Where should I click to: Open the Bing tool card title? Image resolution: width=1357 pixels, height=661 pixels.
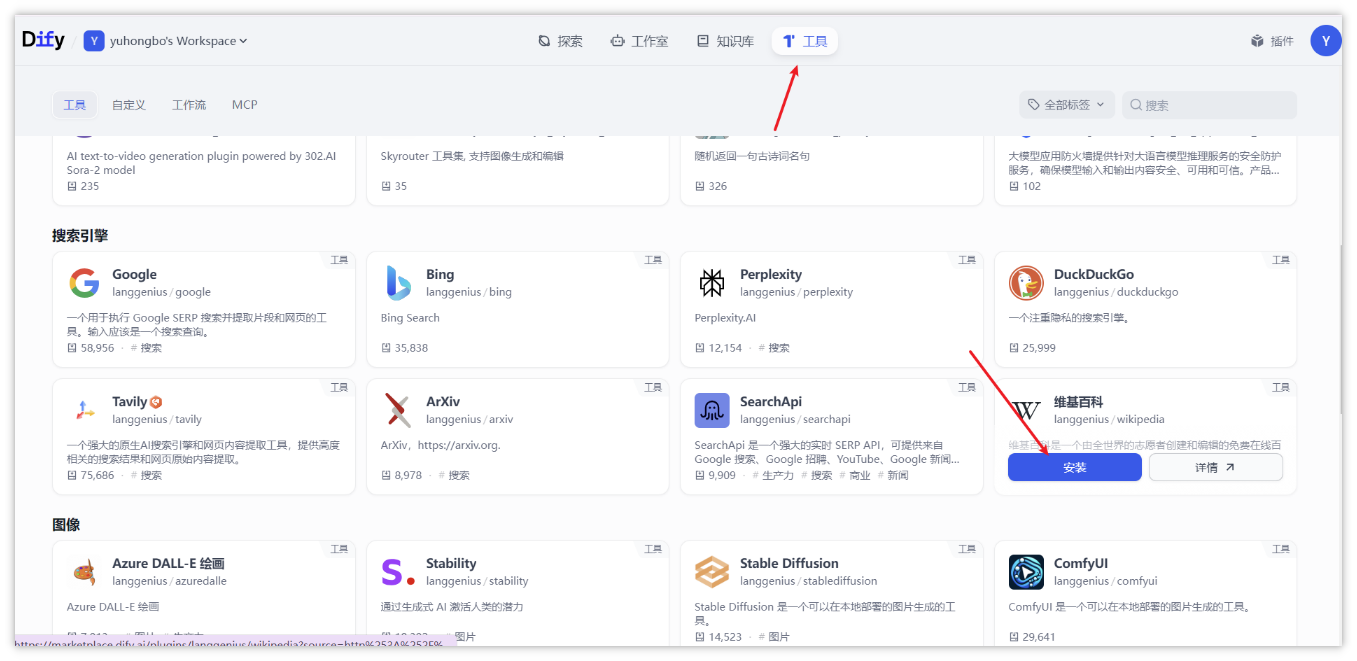point(440,274)
